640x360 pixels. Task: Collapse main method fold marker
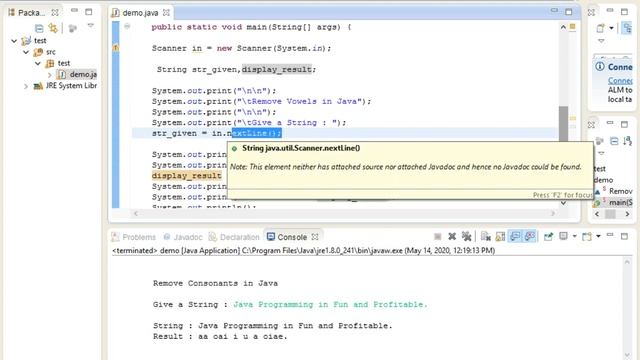tap(127, 27)
